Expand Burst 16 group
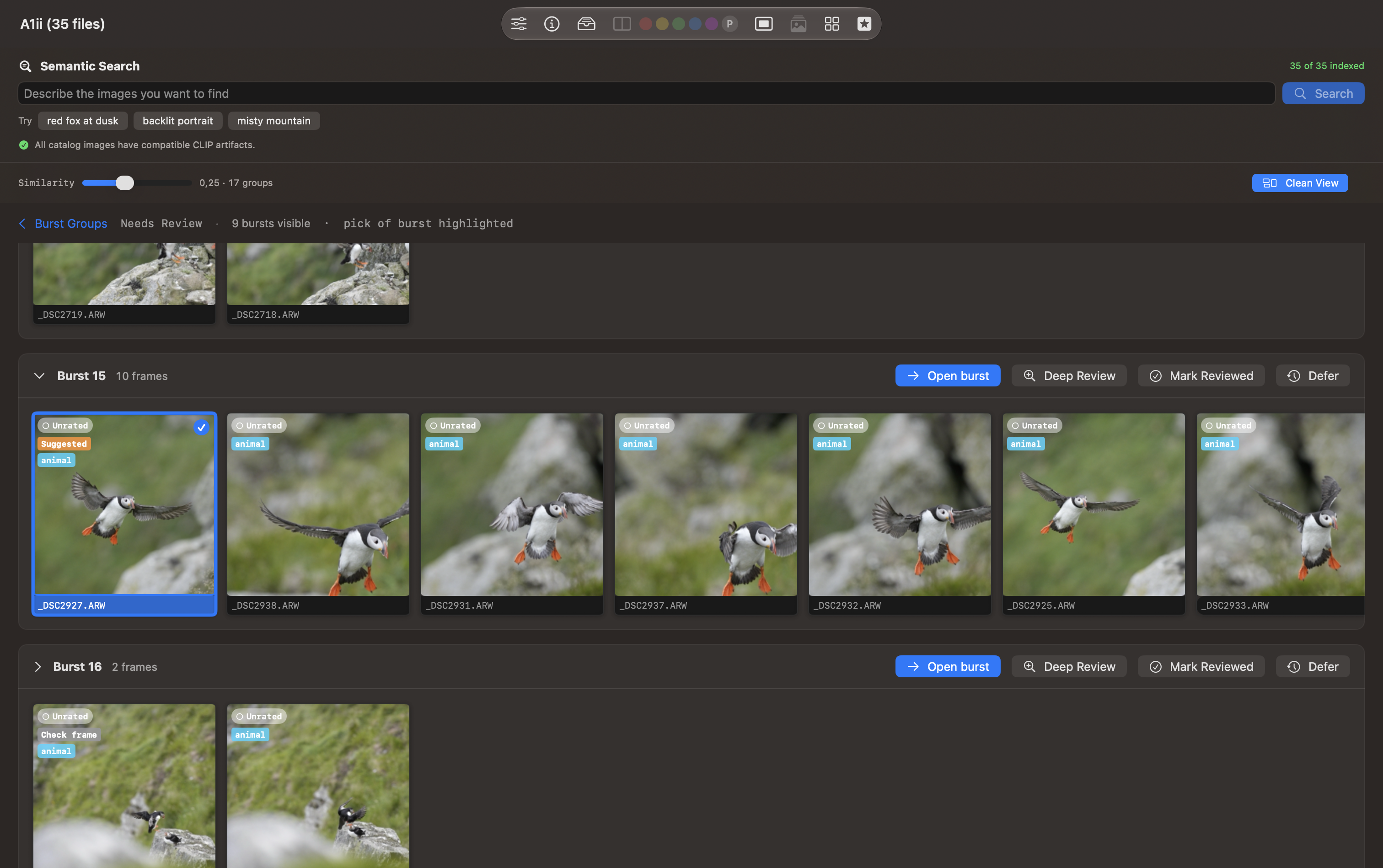The height and width of the screenshot is (868, 1383). pyautogui.click(x=38, y=667)
